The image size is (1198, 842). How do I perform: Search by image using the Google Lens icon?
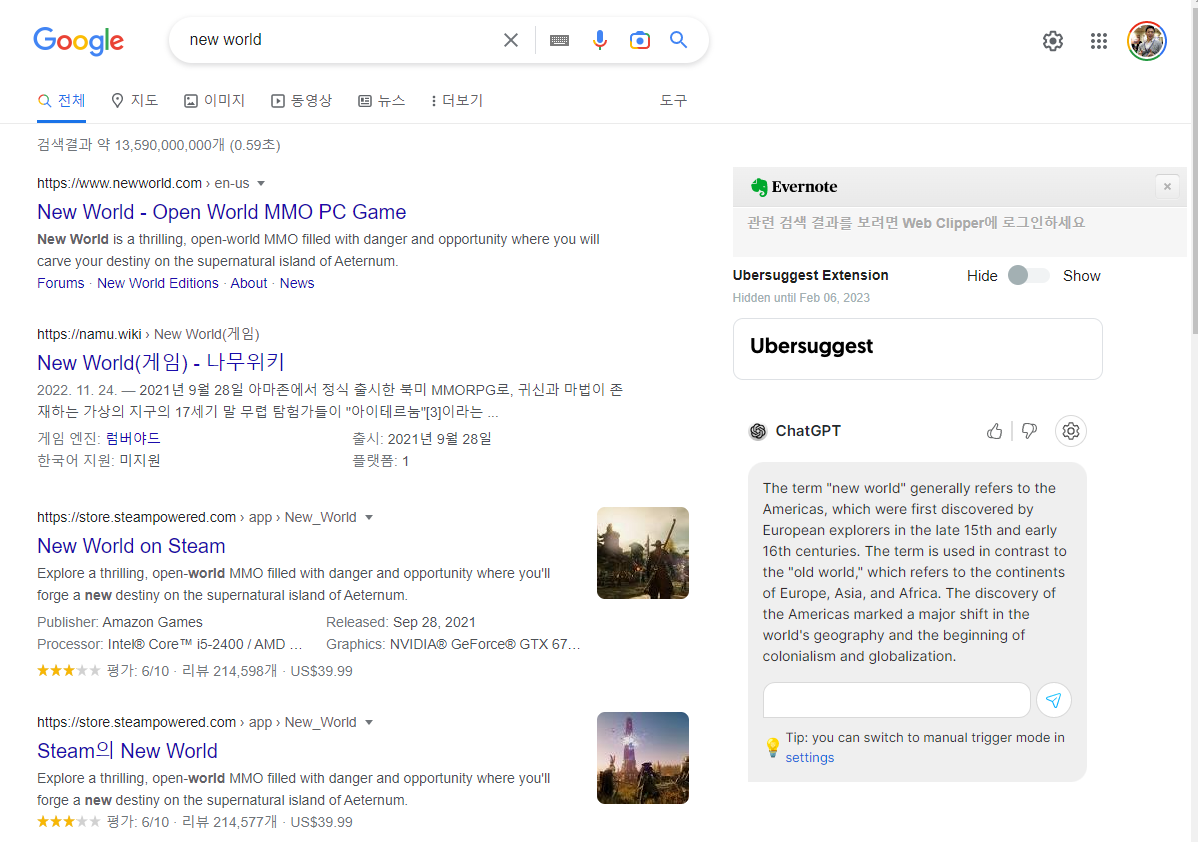(x=639, y=40)
